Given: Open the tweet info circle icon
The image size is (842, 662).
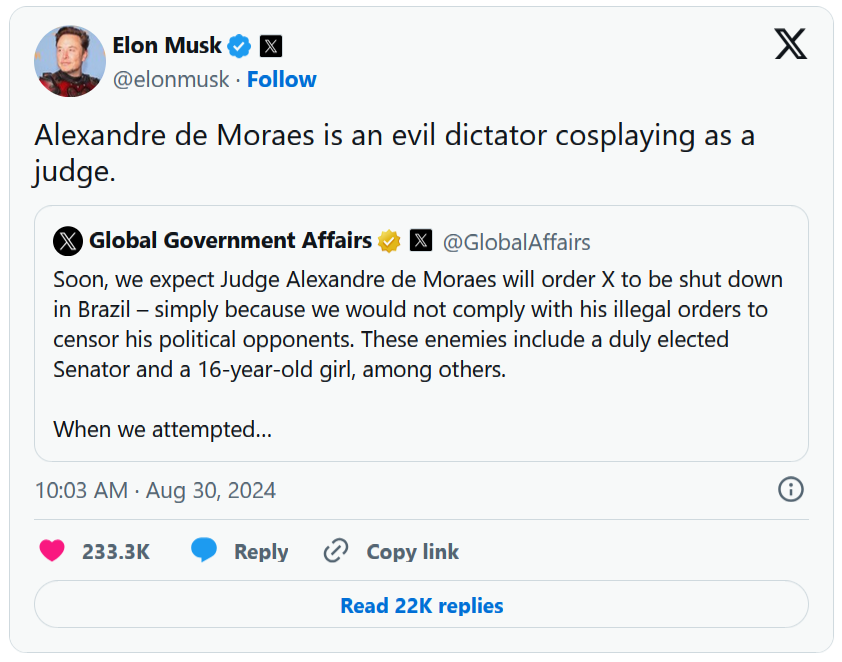Looking at the screenshot, I should 790,490.
